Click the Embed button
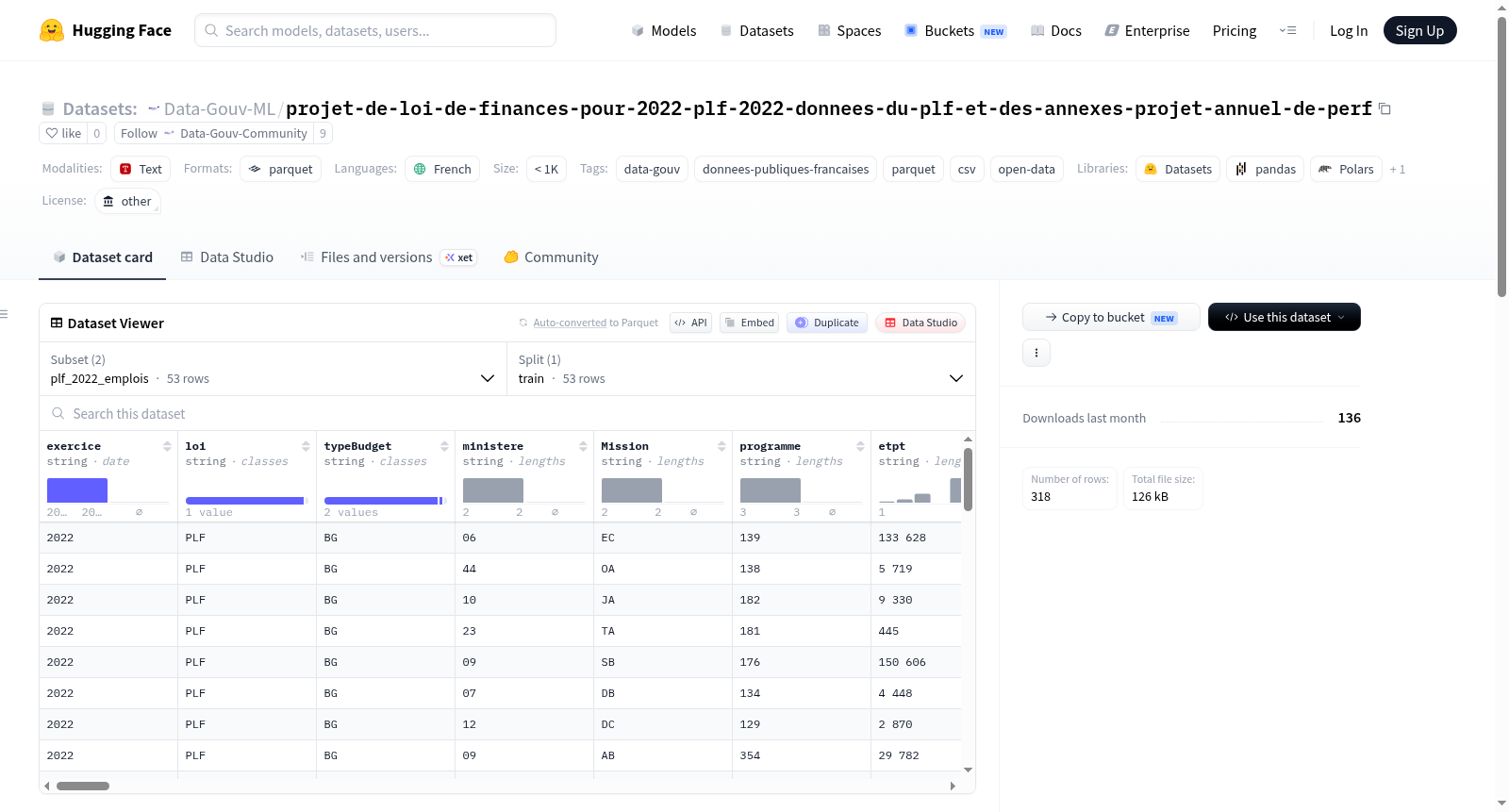The width and height of the screenshot is (1509, 812). (749, 323)
